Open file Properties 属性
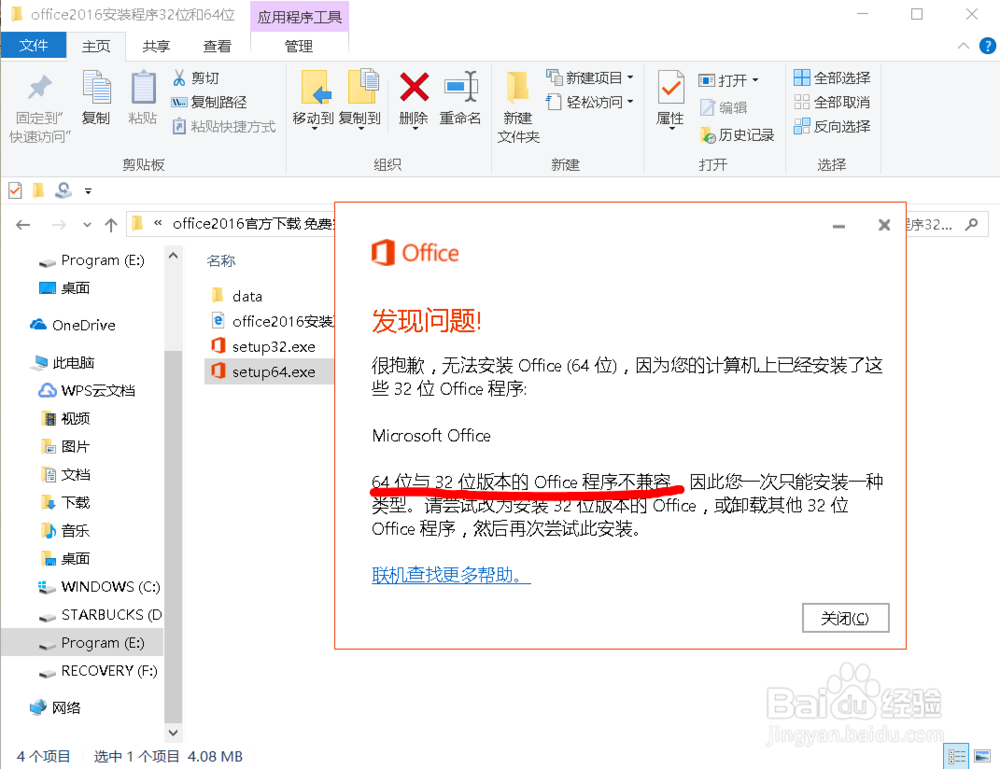The image size is (1000, 769). (x=670, y=99)
